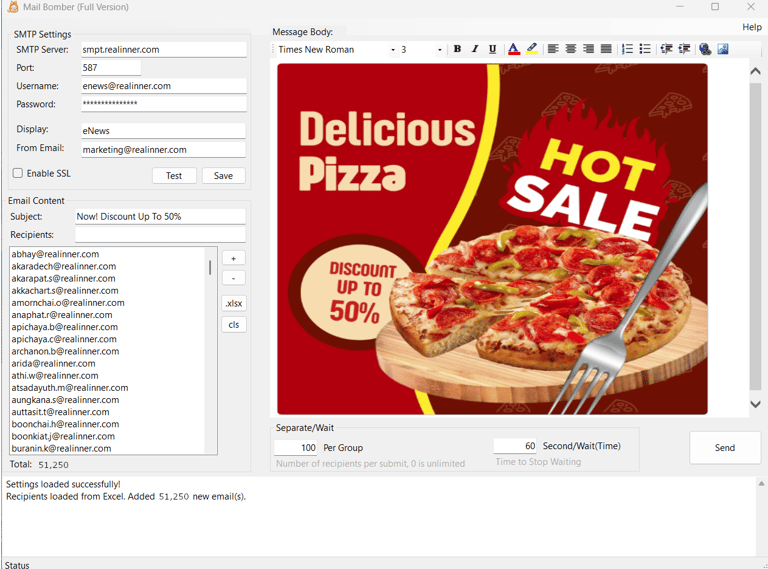Click the Port field showing 587
This screenshot has width=768, height=569.
coord(111,68)
